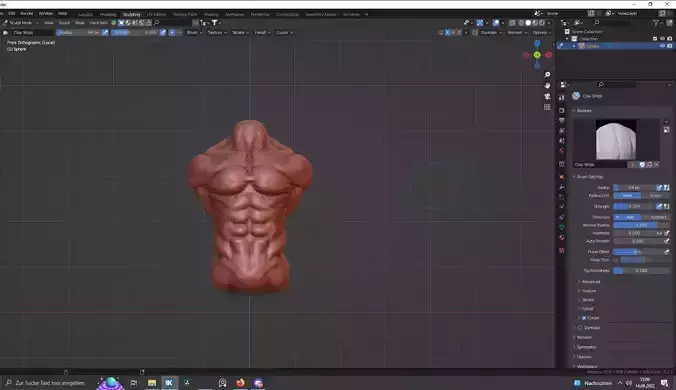Image resolution: width=676 pixels, height=390 pixels.
Task: Click the Clay Strips brush thumbnail preview
Action: click(x=616, y=140)
